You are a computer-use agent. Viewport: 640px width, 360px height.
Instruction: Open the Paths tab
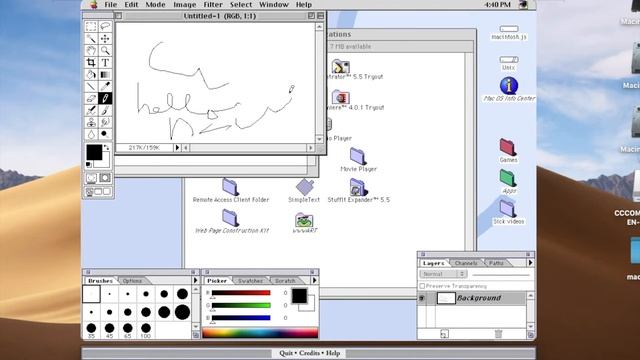(x=496, y=263)
